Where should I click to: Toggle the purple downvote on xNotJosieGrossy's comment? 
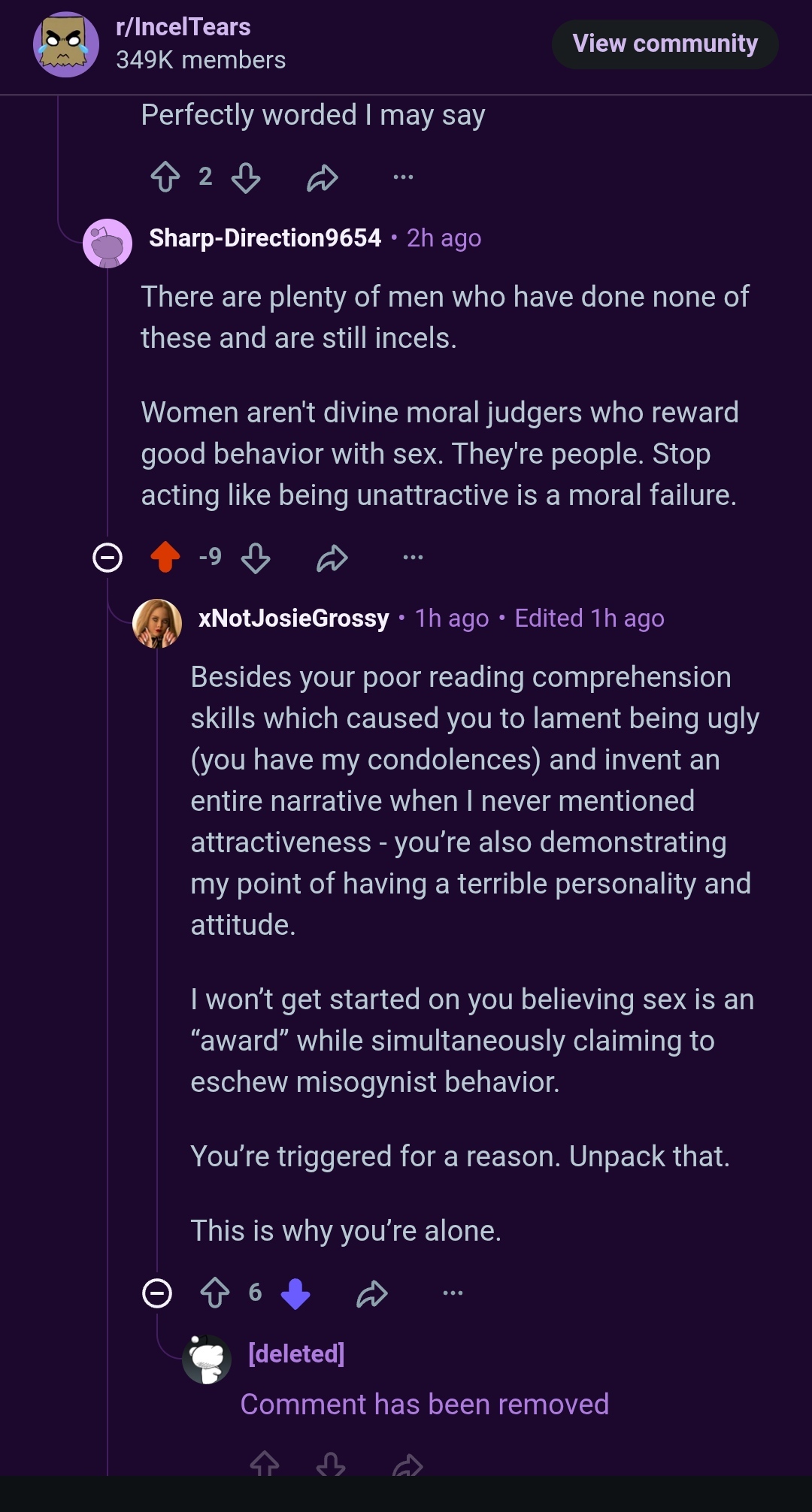tap(295, 1294)
